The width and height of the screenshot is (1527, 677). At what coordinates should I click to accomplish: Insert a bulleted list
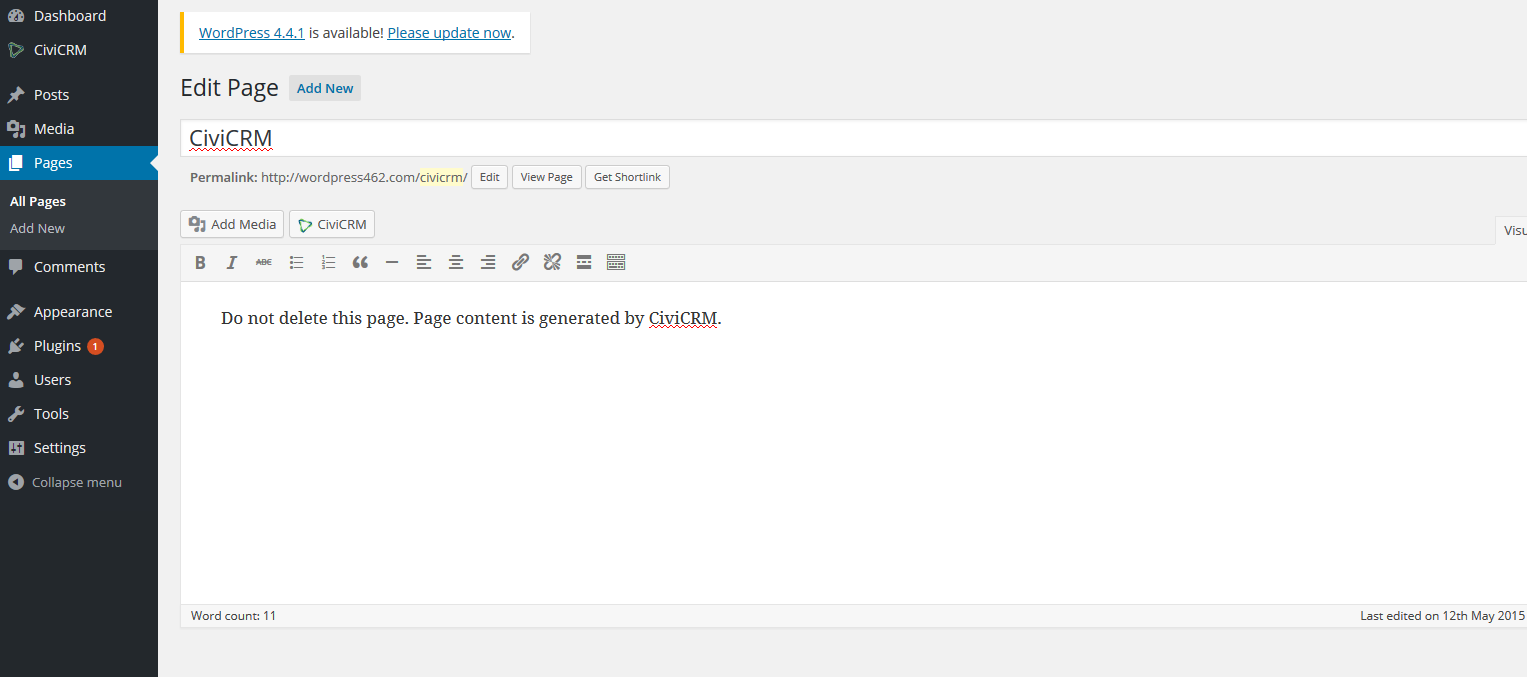click(296, 262)
